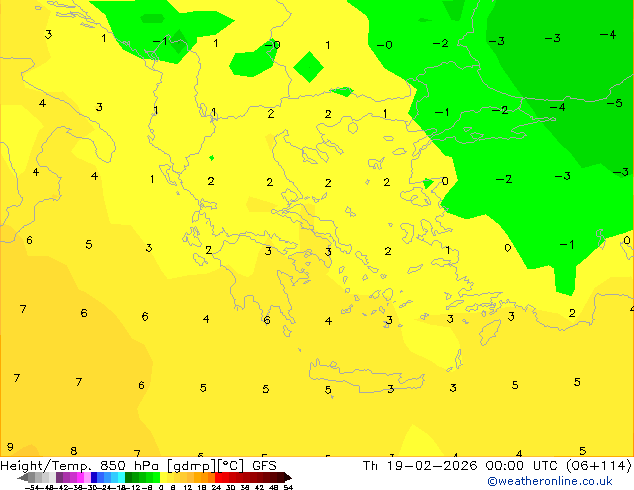Click the '8' temperature value on map
Image resolution: width=634 pixels, height=490 pixels.
pyautogui.click(x=74, y=450)
